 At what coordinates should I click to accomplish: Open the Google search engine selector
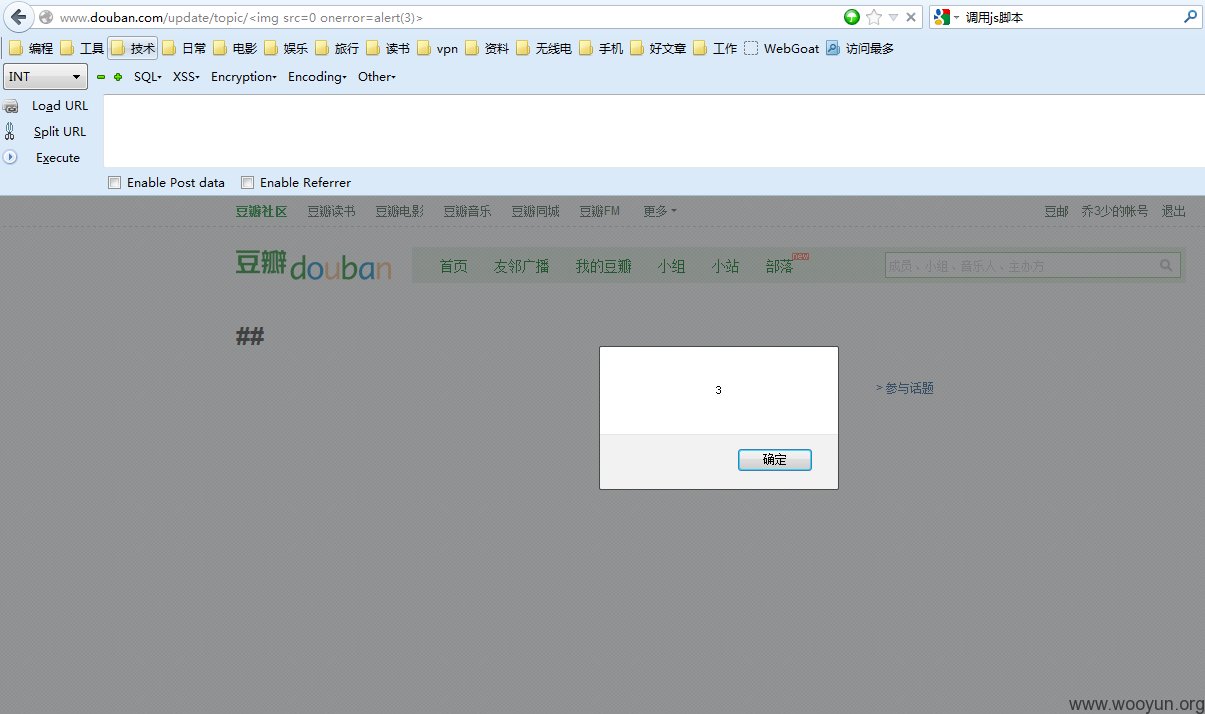(946, 17)
